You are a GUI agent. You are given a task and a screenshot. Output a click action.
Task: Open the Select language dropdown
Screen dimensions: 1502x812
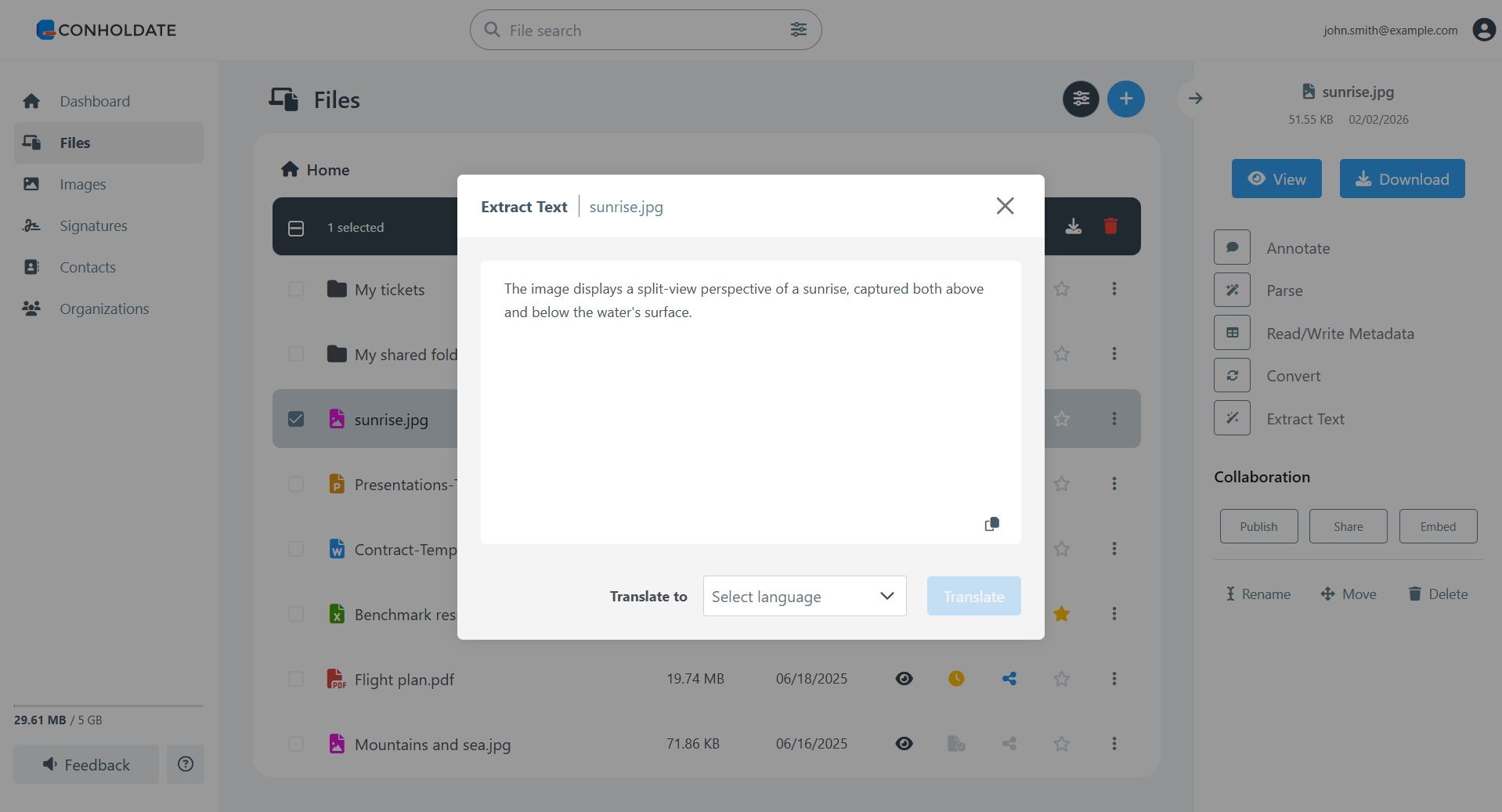coord(804,597)
